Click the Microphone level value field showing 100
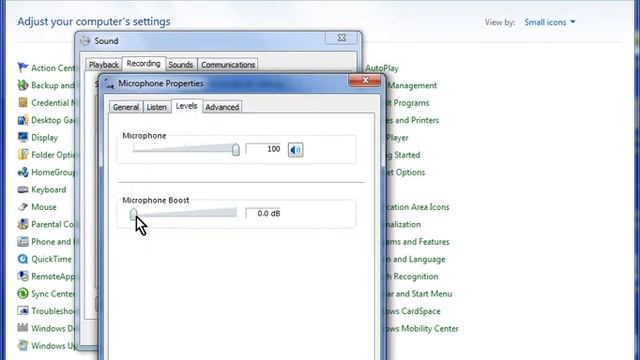Image resolution: width=640 pixels, height=360 pixels. [x=264, y=149]
